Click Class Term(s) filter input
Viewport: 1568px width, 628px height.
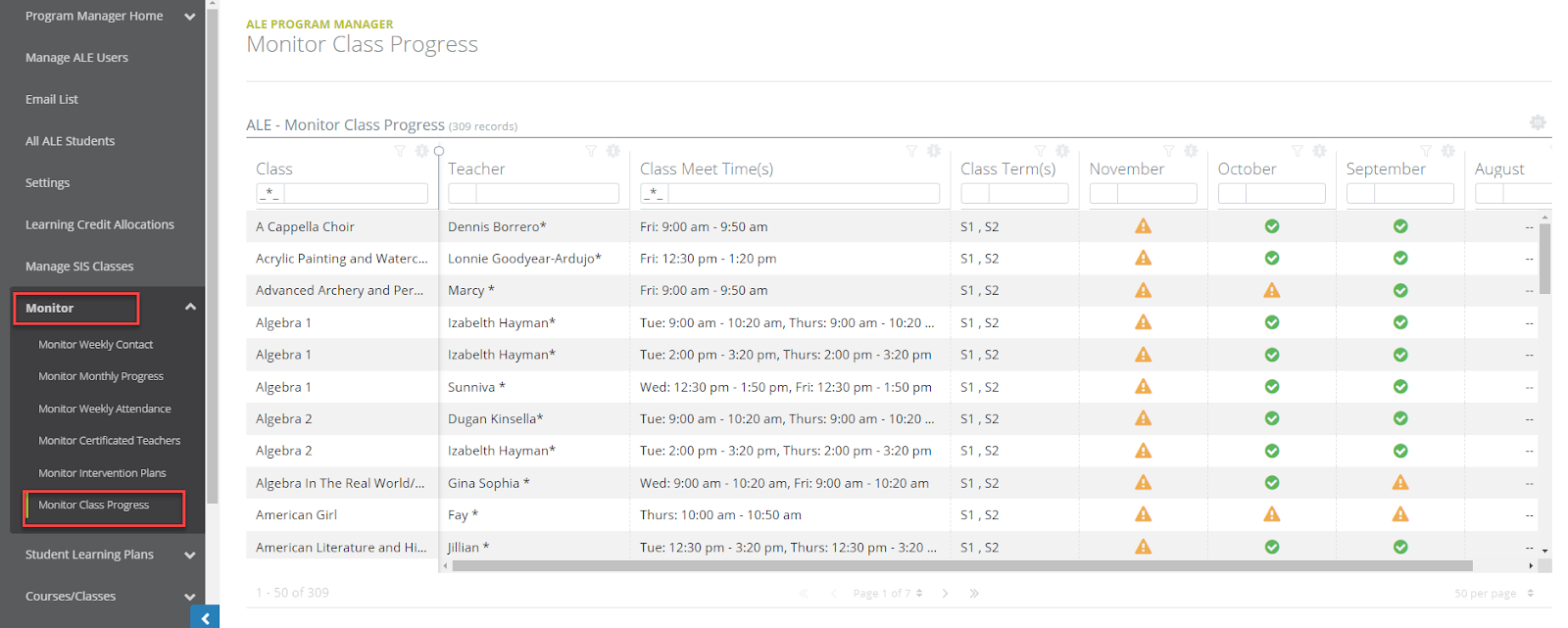click(x=1028, y=194)
